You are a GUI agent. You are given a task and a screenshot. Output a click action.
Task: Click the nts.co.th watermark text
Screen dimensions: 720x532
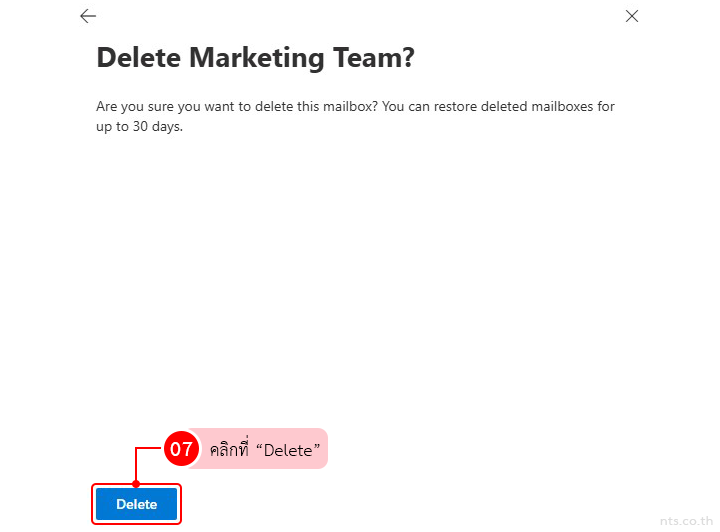pos(683,520)
